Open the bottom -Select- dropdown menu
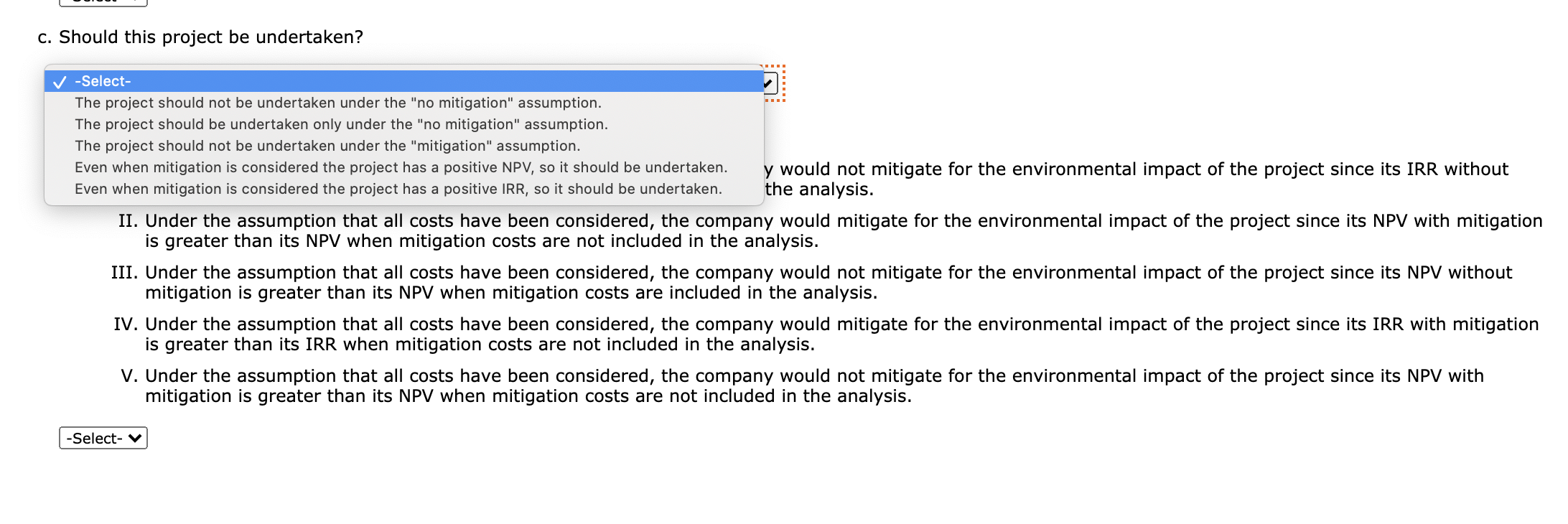 pos(103,438)
